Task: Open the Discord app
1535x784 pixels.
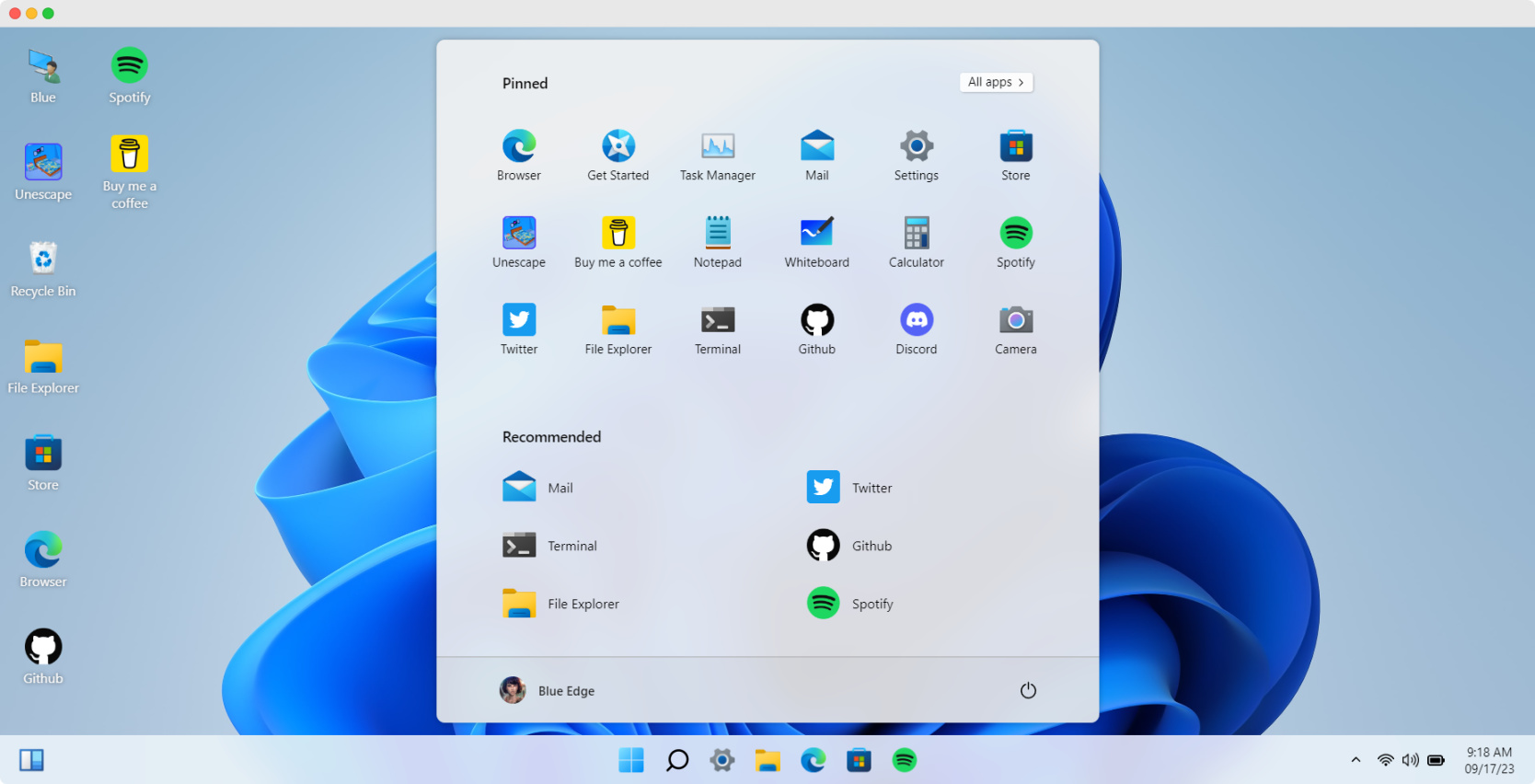Action: pyautogui.click(x=917, y=329)
